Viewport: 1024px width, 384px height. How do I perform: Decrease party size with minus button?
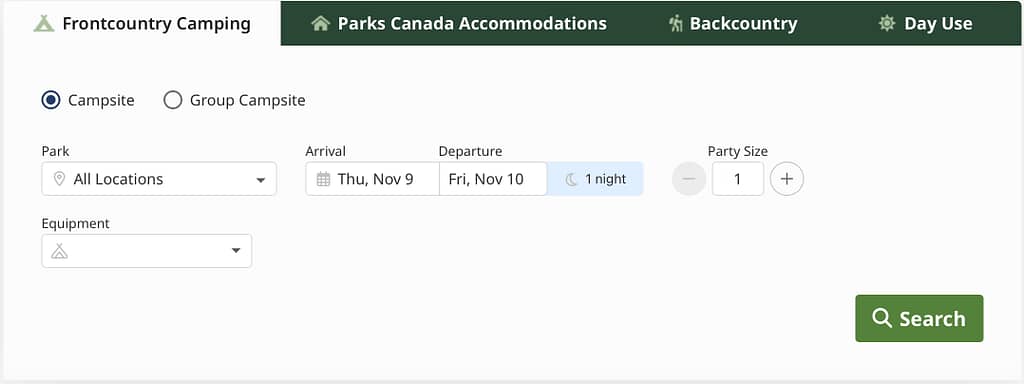pyautogui.click(x=689, y=179)
